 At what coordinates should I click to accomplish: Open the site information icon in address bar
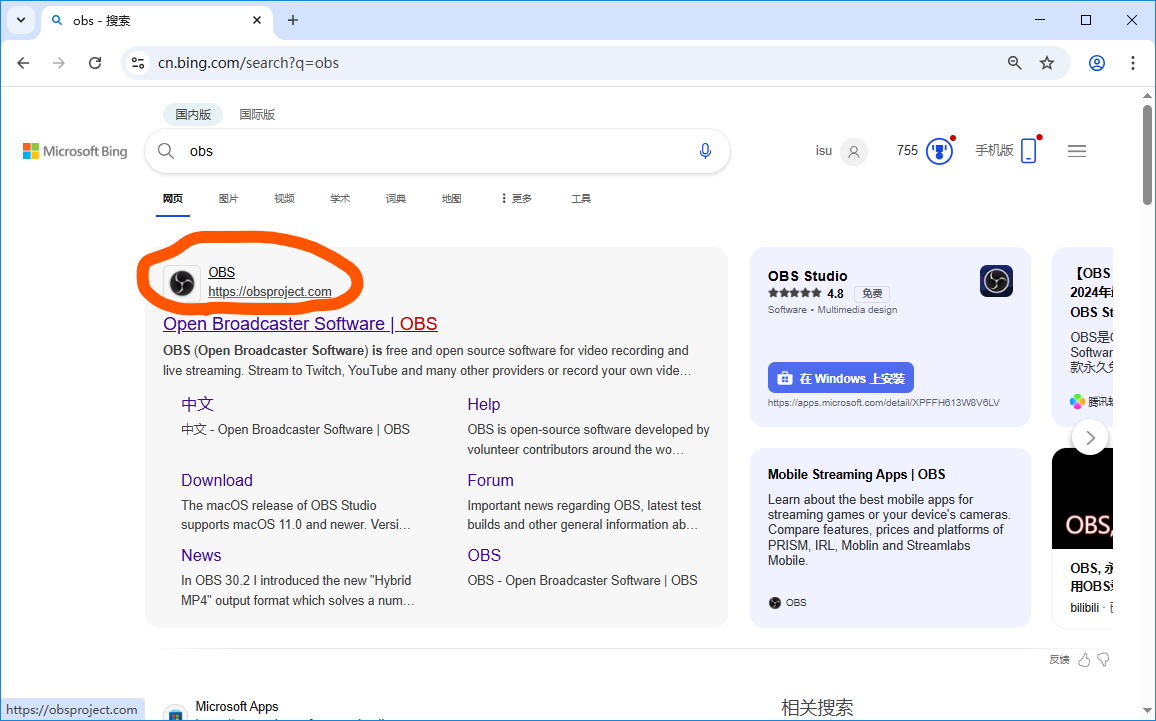coord(138,63)
